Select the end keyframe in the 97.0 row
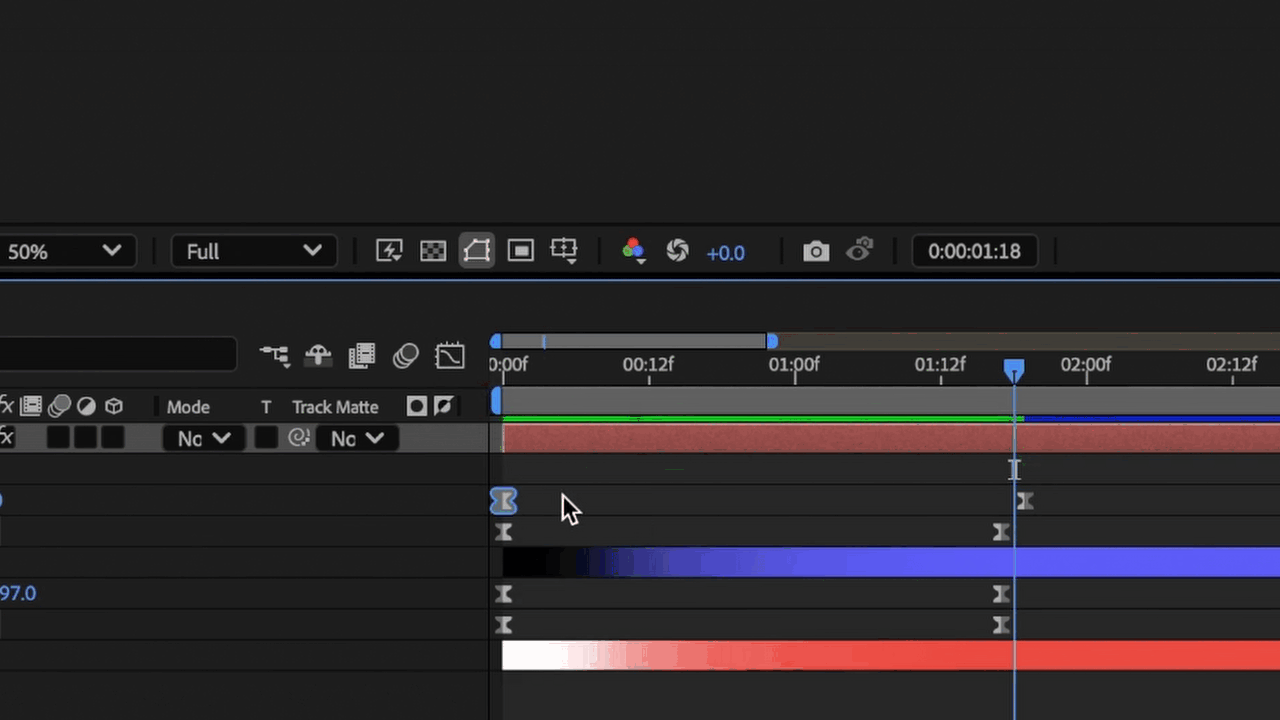Screen dimensions: 1280x720 pos(1001,594)
